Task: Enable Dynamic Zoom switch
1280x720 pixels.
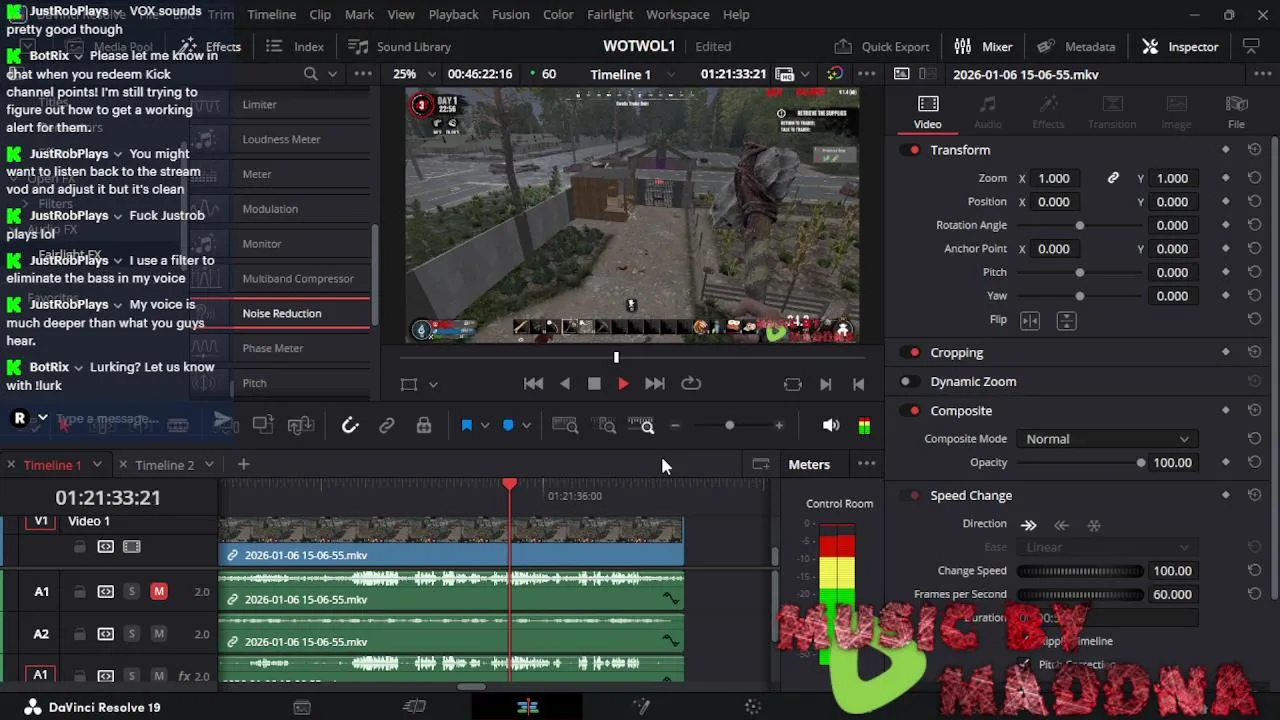Action: click(x=910, y=381)
